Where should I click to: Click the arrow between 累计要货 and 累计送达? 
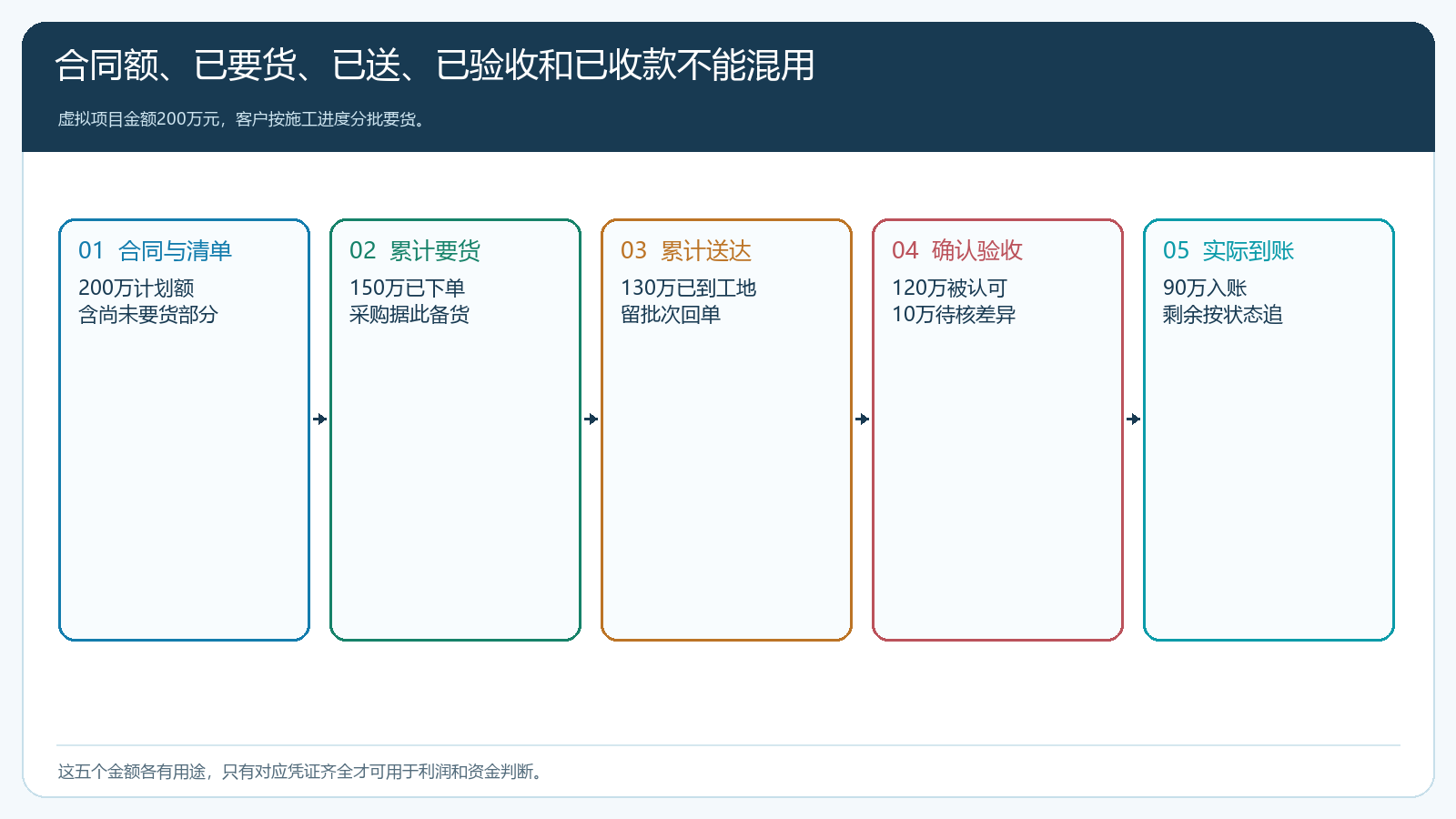(591, 420)
